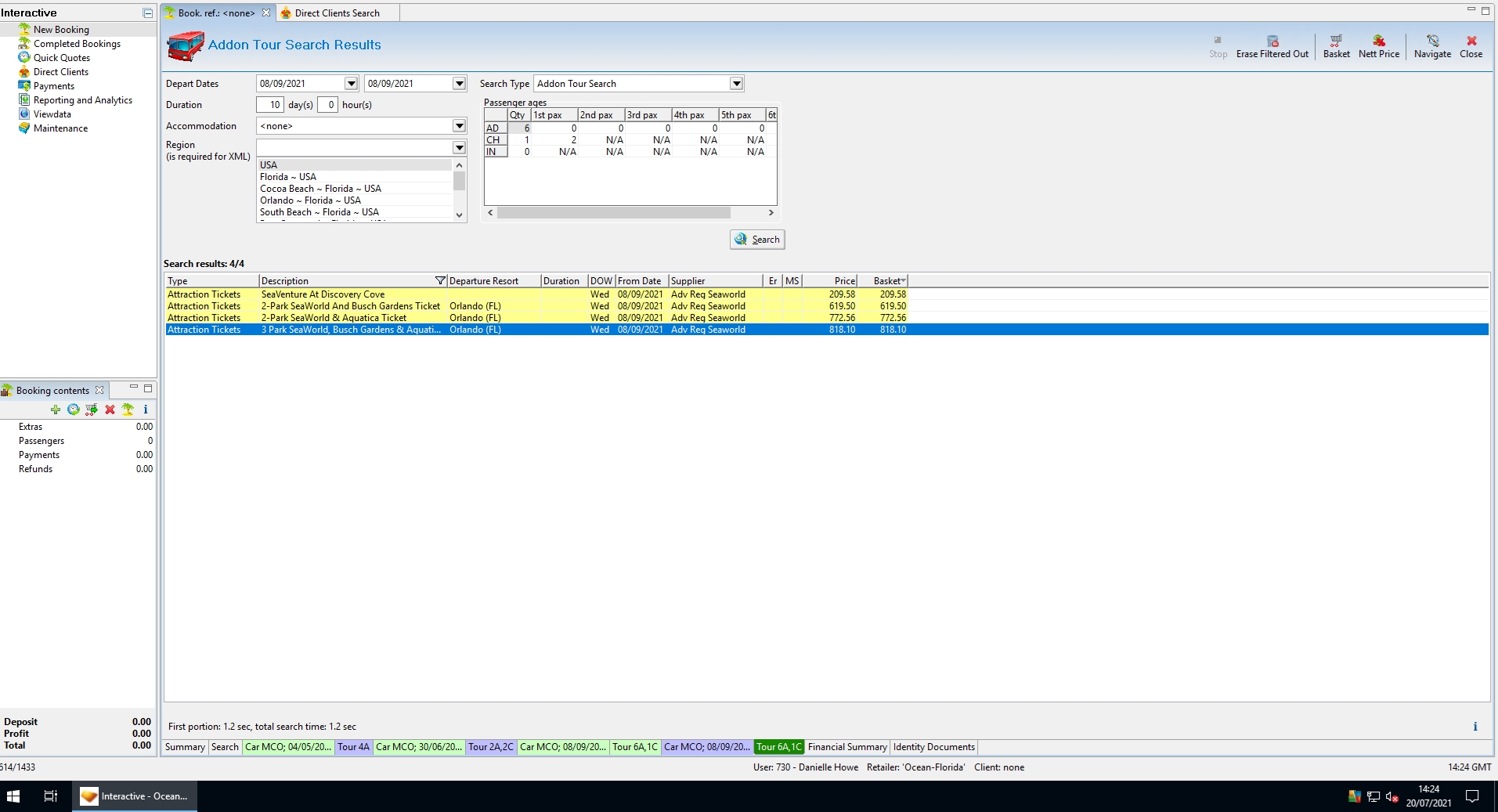Screen dimensions: 1498x812
Task: Select the Tour 4A tab
Action: click(353, 747)
